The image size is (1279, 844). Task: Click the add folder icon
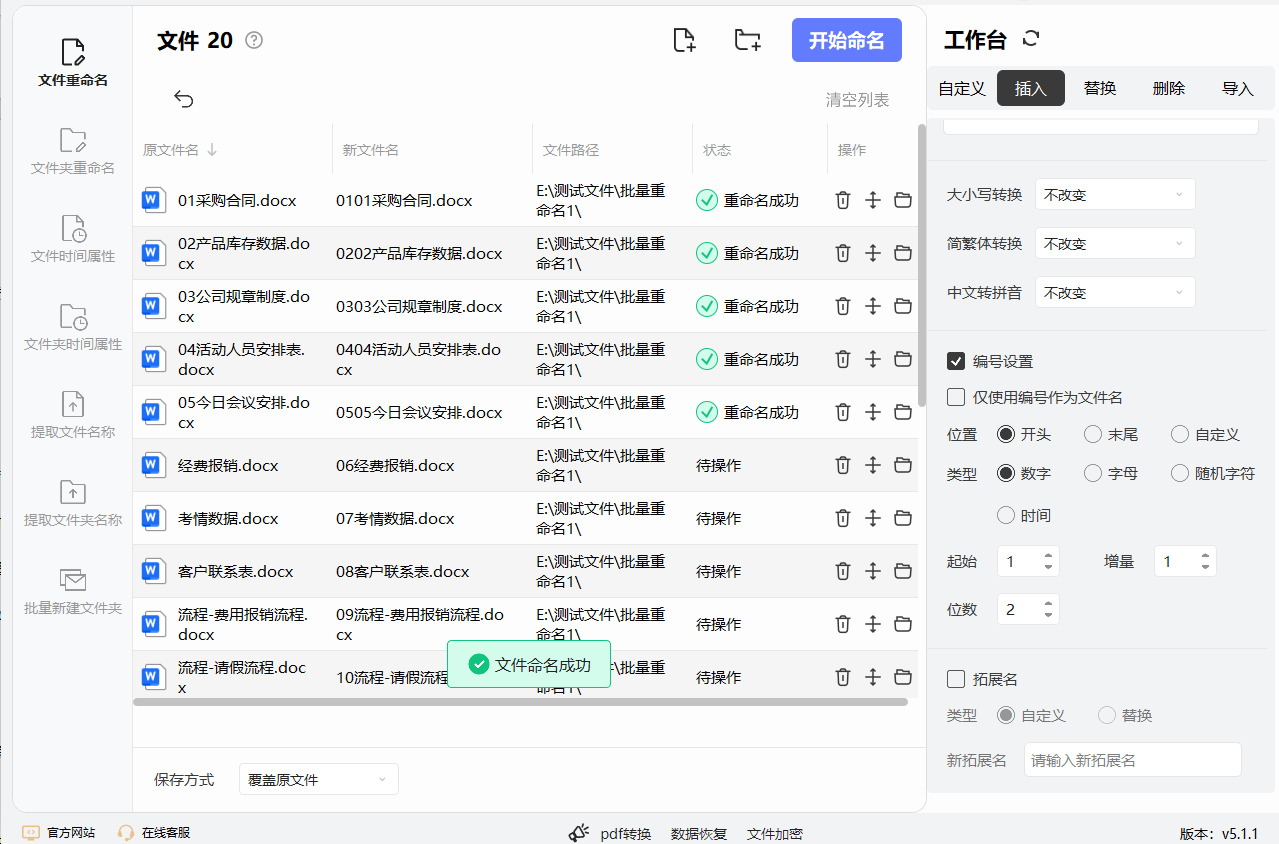(x=747, y=40)
